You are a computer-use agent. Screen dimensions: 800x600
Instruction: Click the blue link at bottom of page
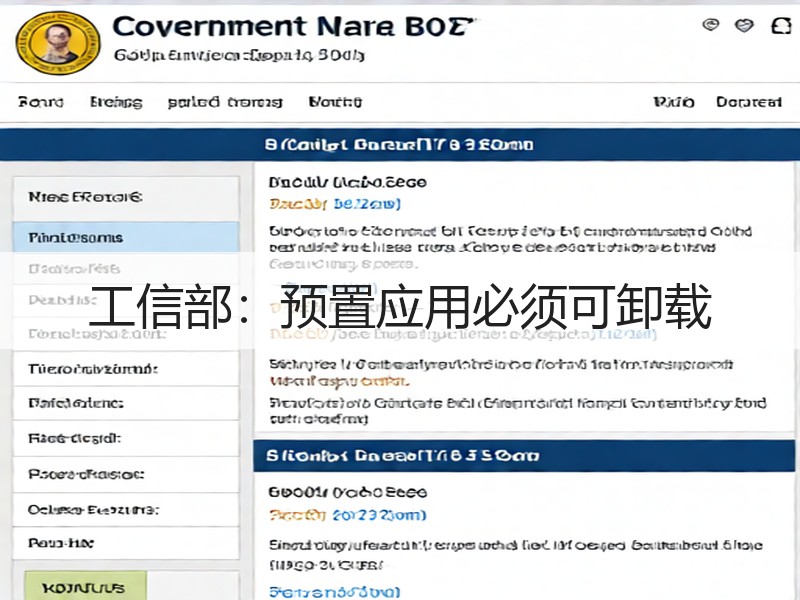335,592
